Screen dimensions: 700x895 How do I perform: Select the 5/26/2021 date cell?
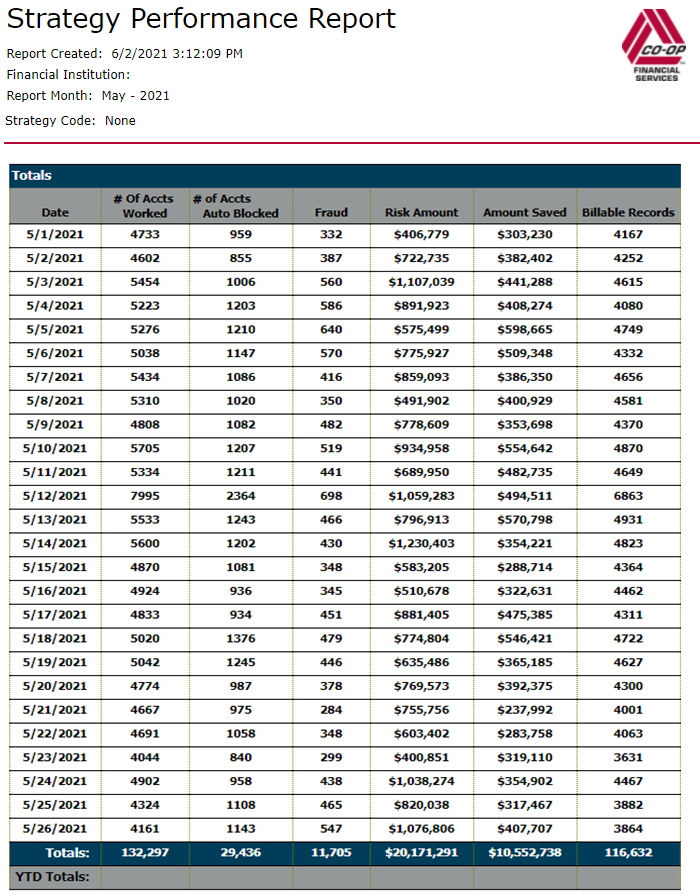(x=55, y=829)
